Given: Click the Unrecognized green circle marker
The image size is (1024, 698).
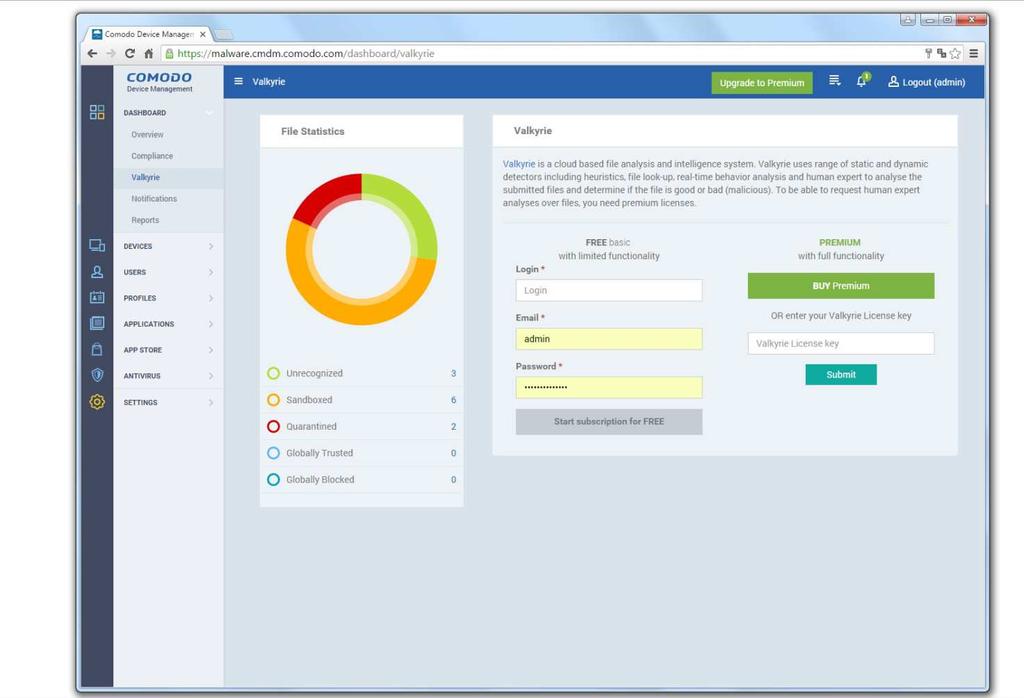Looking at the screenshot, I should (x=274, y=373).
